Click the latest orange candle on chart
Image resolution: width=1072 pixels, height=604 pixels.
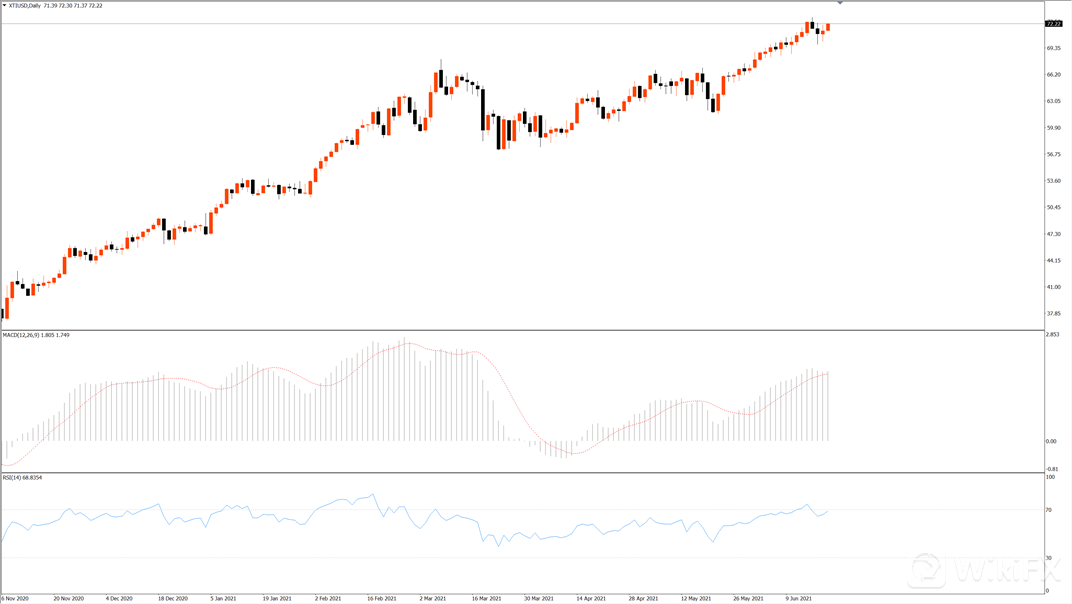click(x=828, y=27)
